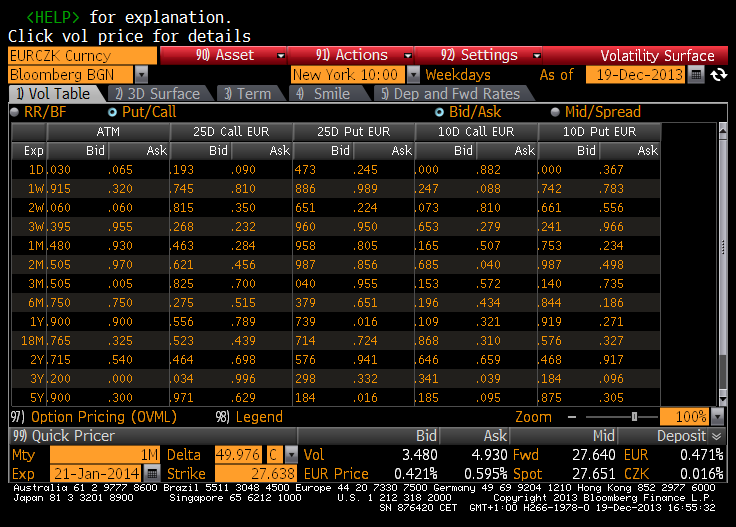Viewport: 736px width, 527px height.
Task: Click the ATM column header
Action: pyautogui.click(x=108, y=132)
